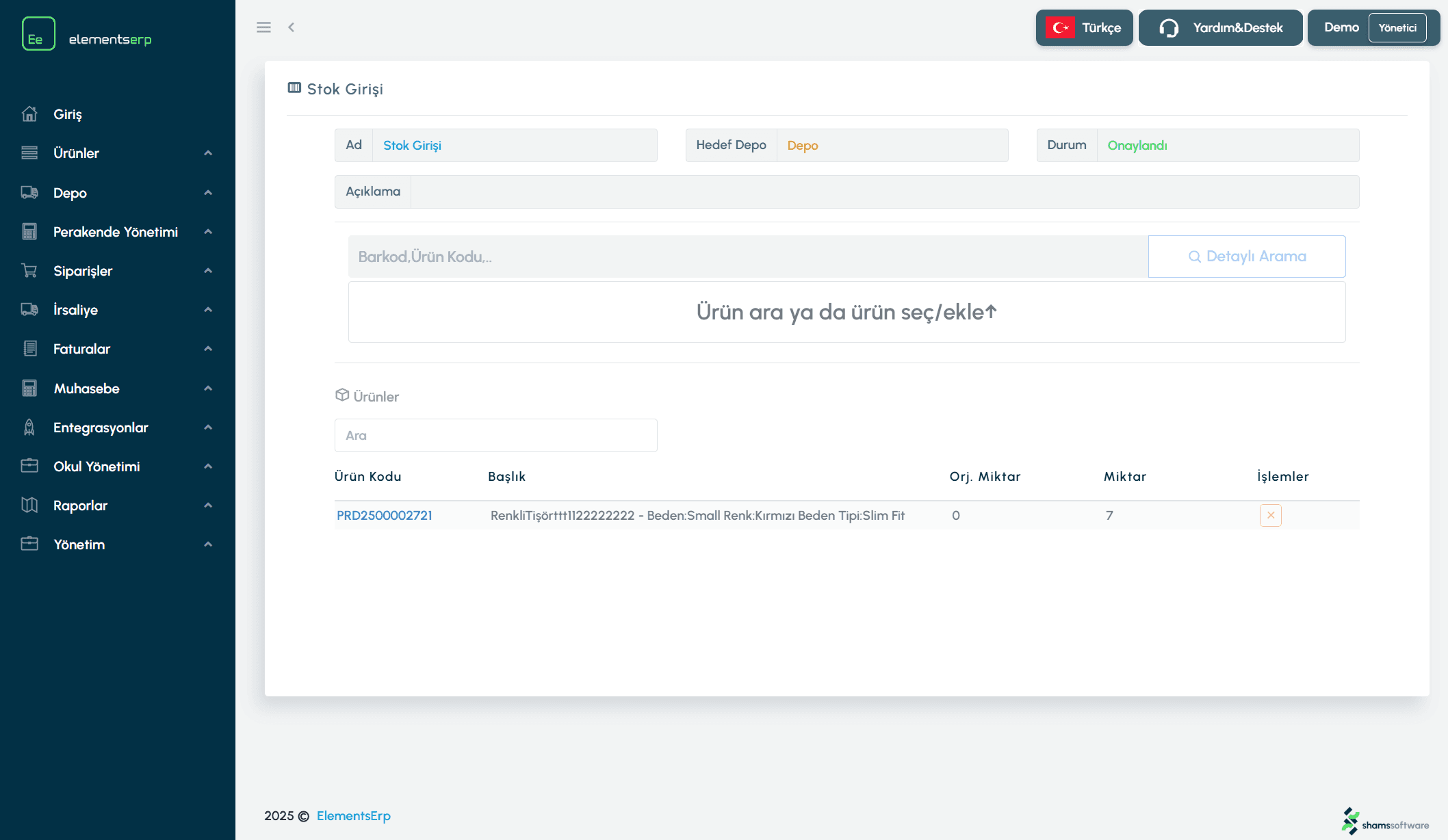Remove product row with X icon

[1270, 515]
